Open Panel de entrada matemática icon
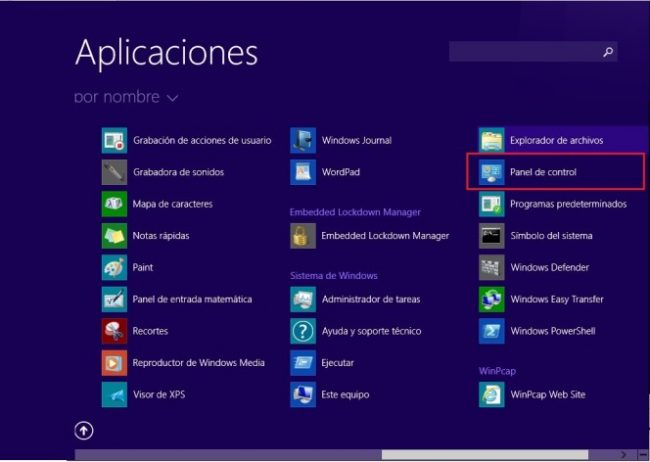Screen dimensions: 650x462 point(114,299)
